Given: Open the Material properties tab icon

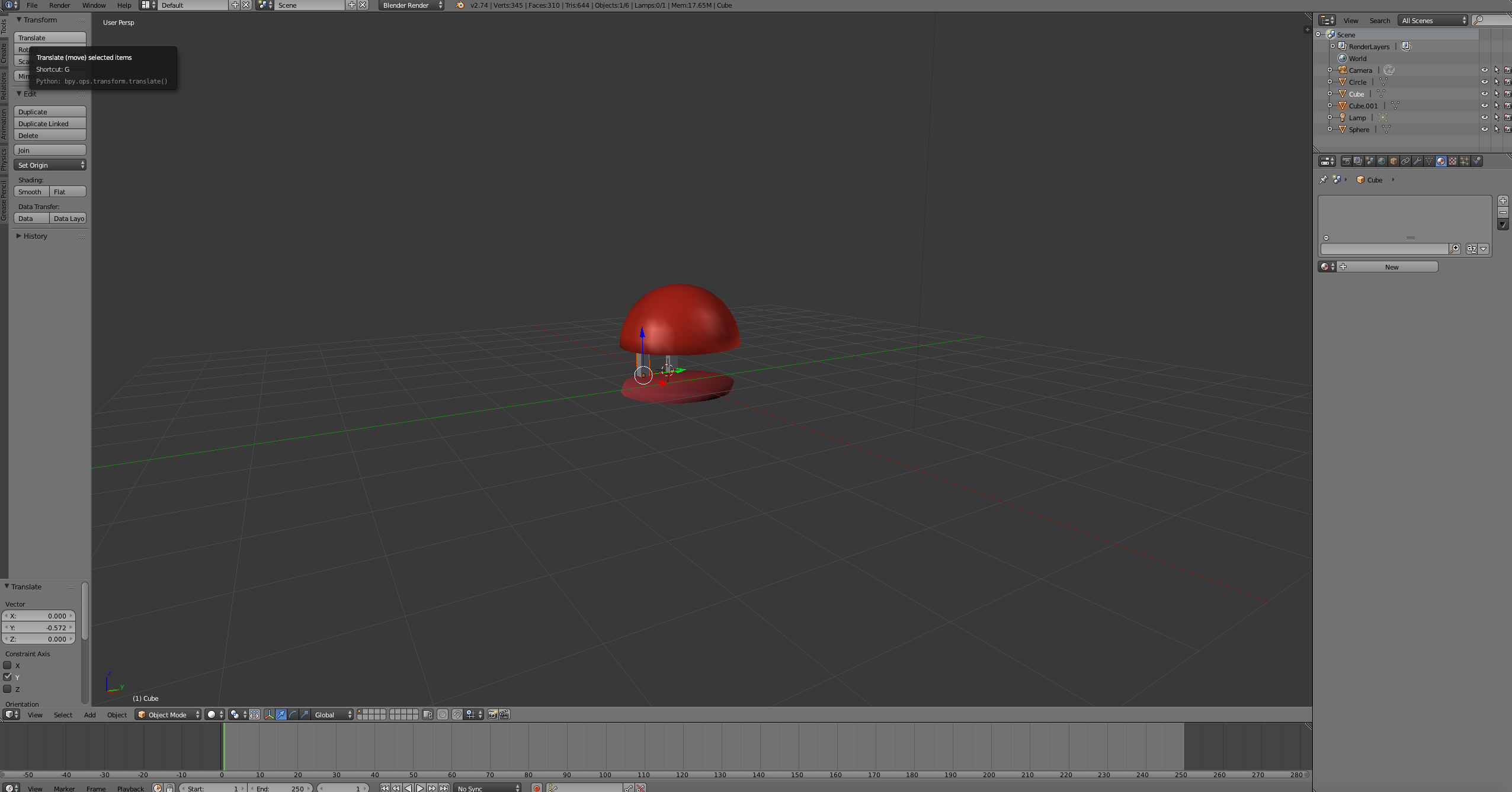Looking at the screenshot, I should point(1441,161).
